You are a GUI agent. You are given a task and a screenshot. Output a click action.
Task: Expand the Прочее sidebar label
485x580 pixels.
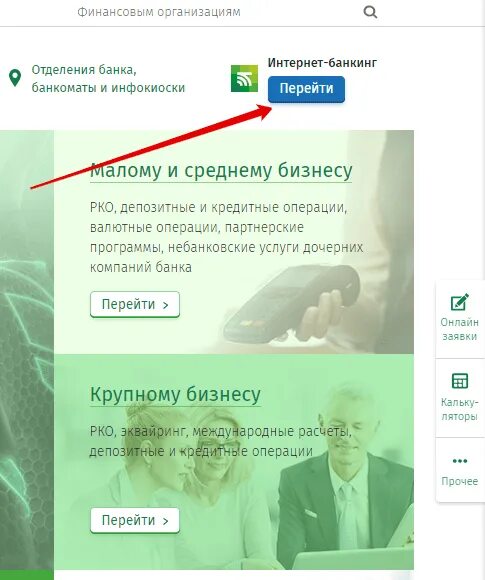(x=459, y=481)
